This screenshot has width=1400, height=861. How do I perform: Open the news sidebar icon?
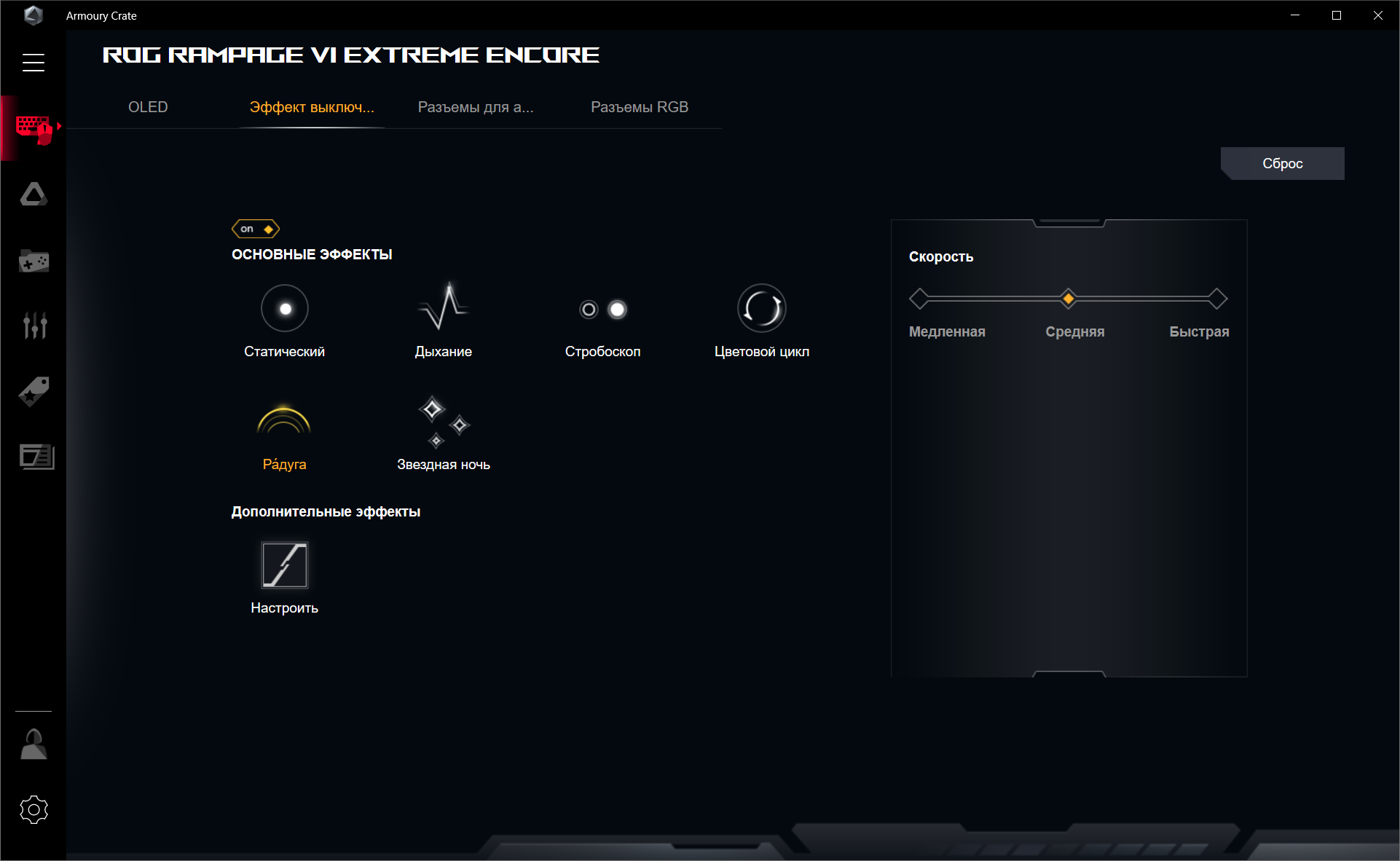click(x=36, y=457)
